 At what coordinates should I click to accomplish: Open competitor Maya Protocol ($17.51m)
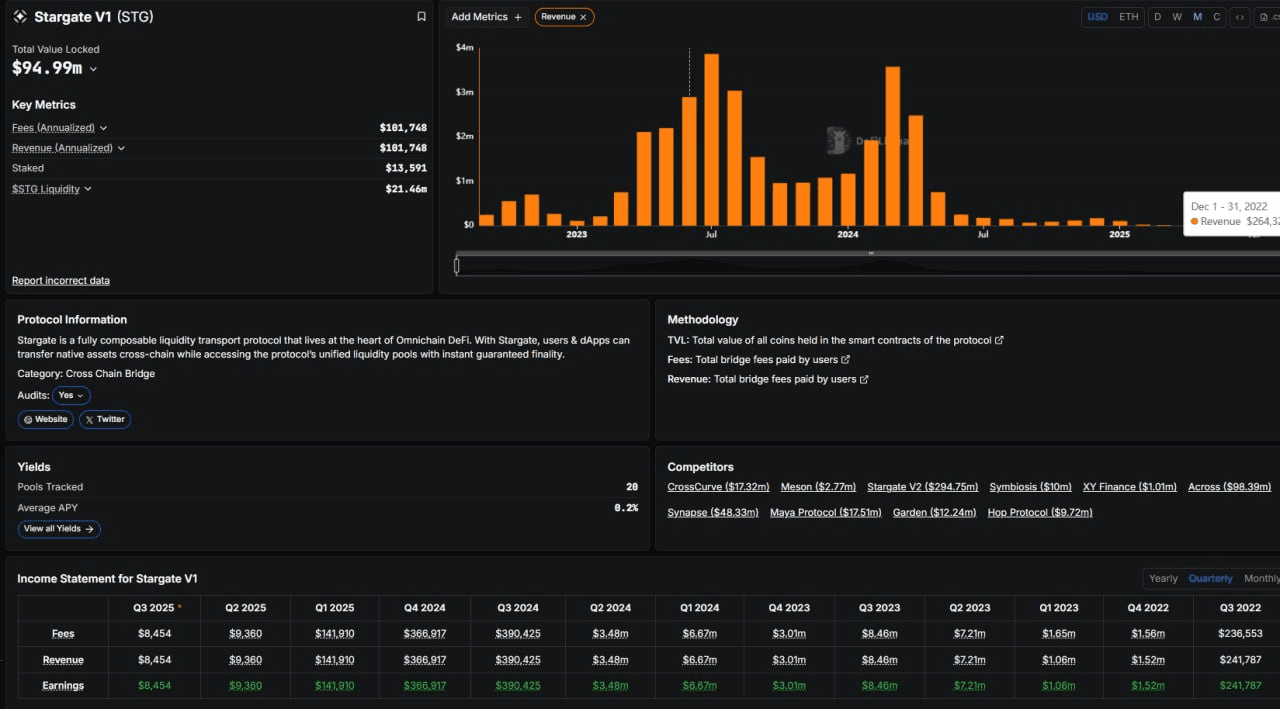(x=826, y=512)
